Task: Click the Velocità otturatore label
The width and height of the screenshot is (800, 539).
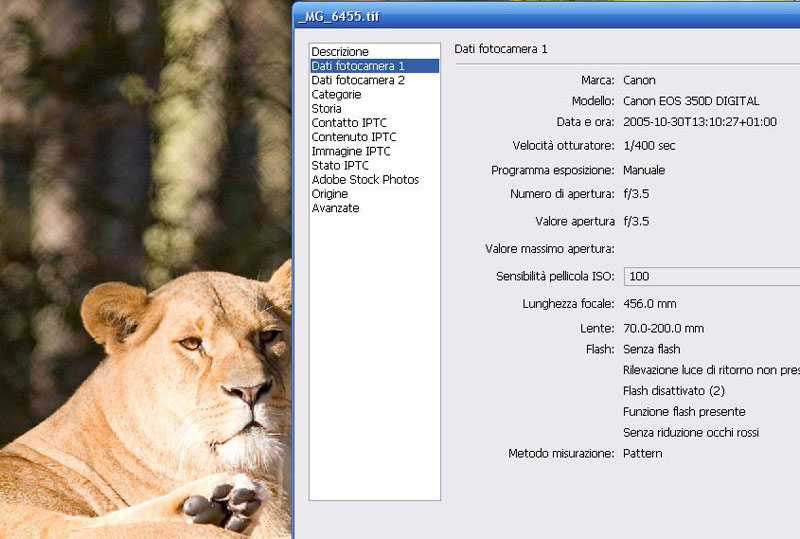Action: click(x=563, y=145)
